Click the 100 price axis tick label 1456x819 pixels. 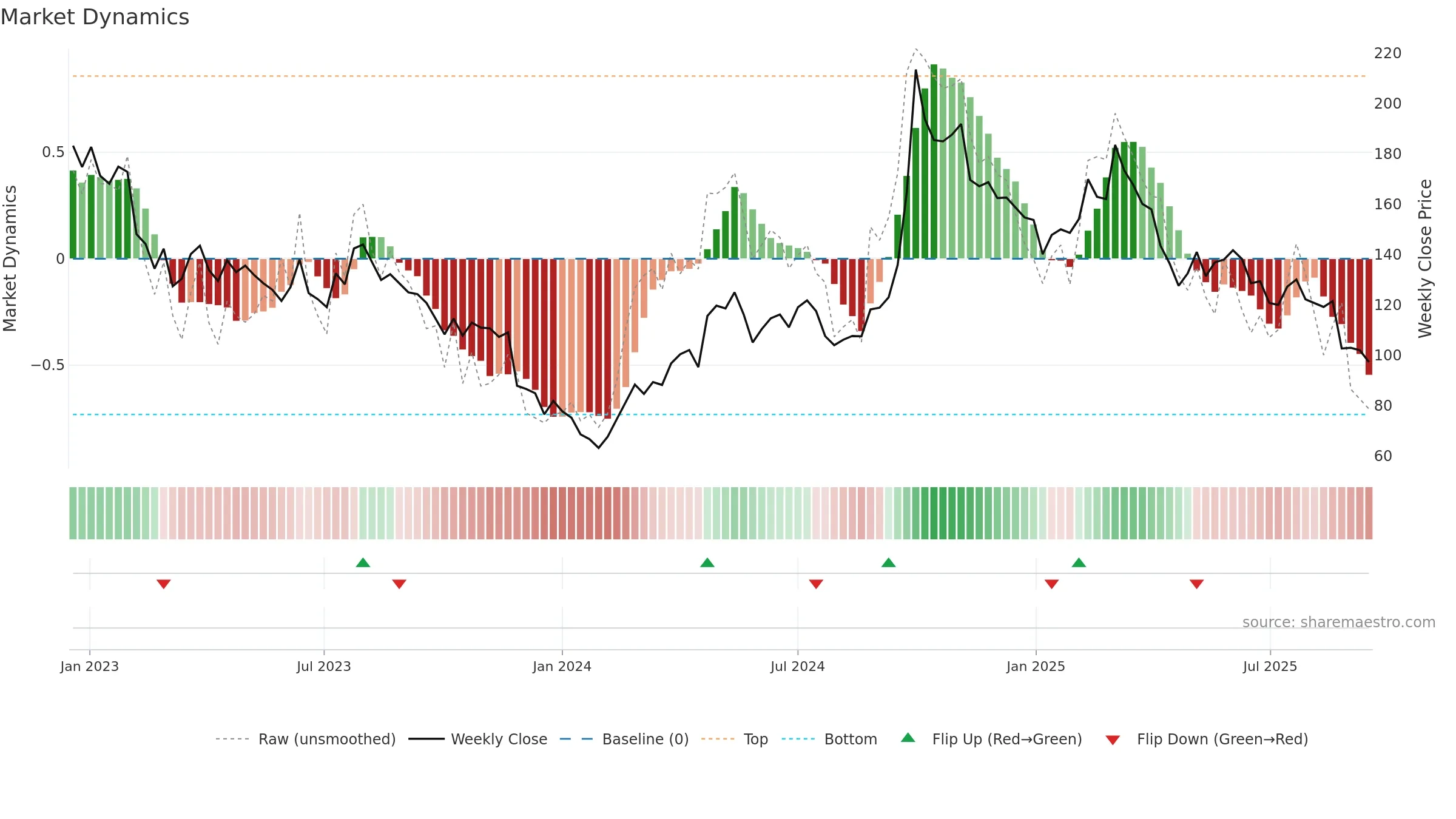tap(1388, 356)
